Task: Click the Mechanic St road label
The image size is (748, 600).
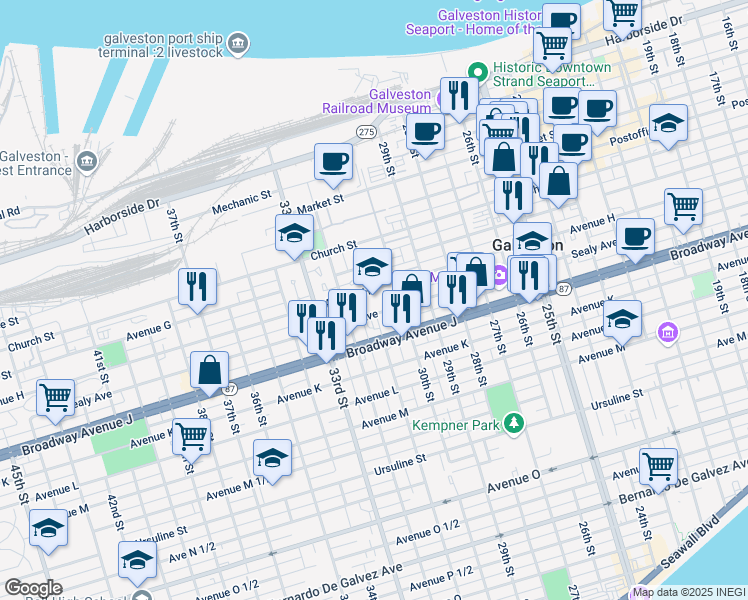Action: (242, 202)
